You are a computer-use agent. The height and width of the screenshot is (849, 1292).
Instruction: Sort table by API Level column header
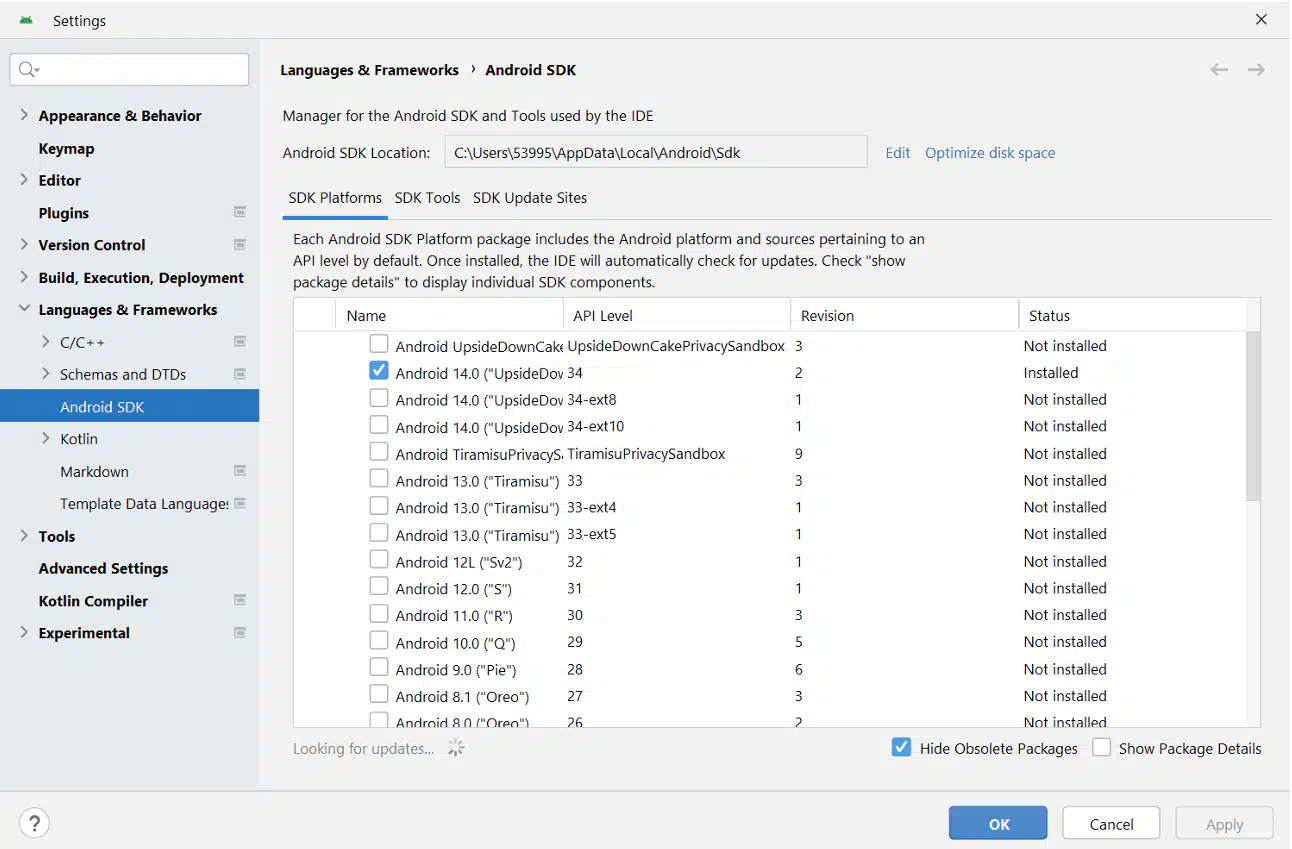pos(677,315)
